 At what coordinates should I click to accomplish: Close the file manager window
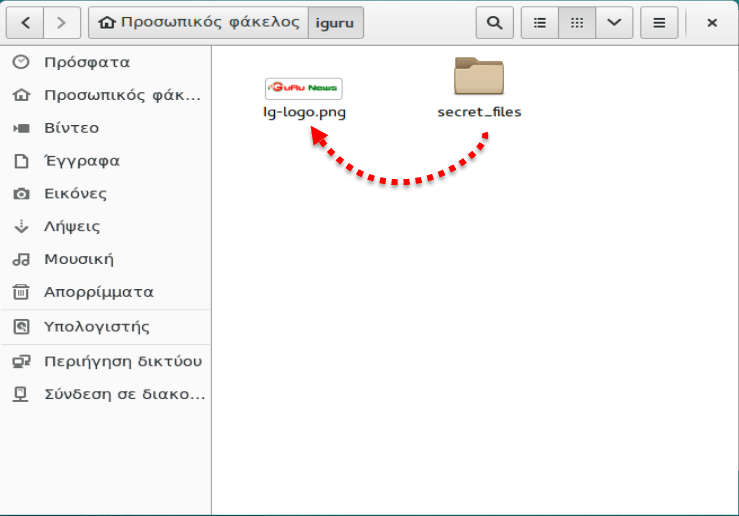712,23
